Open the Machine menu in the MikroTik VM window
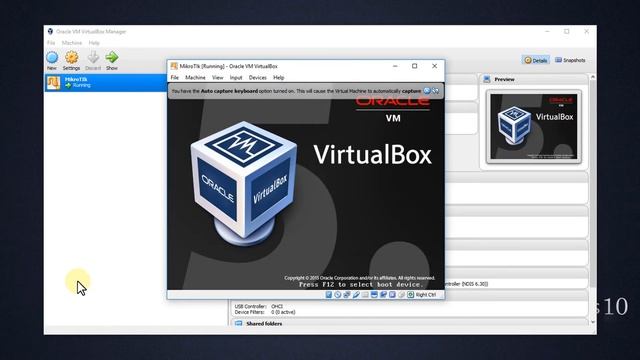 point(196,78)
